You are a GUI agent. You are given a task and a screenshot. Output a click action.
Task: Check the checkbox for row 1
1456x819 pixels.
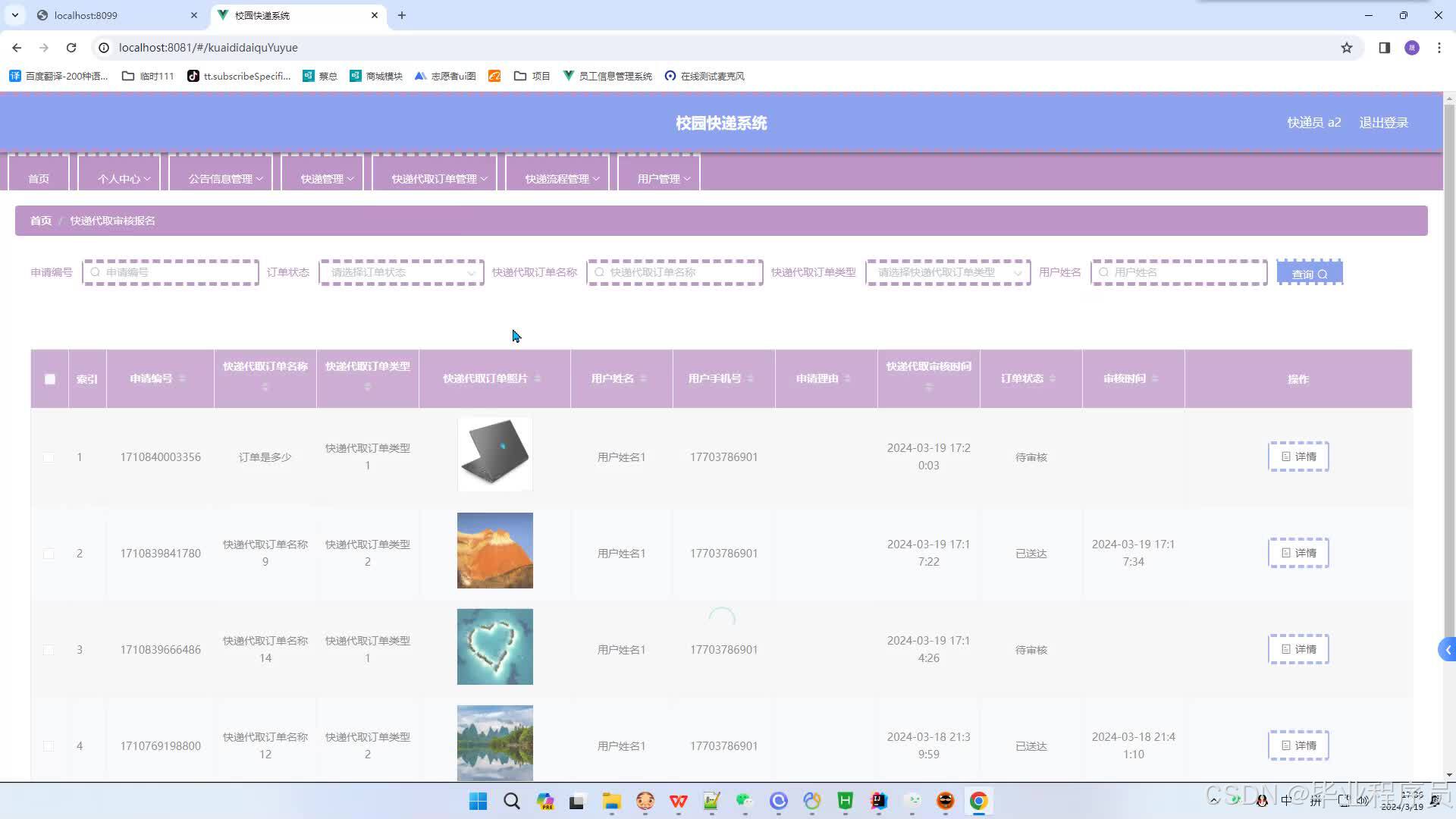click(x=49, y=457)
